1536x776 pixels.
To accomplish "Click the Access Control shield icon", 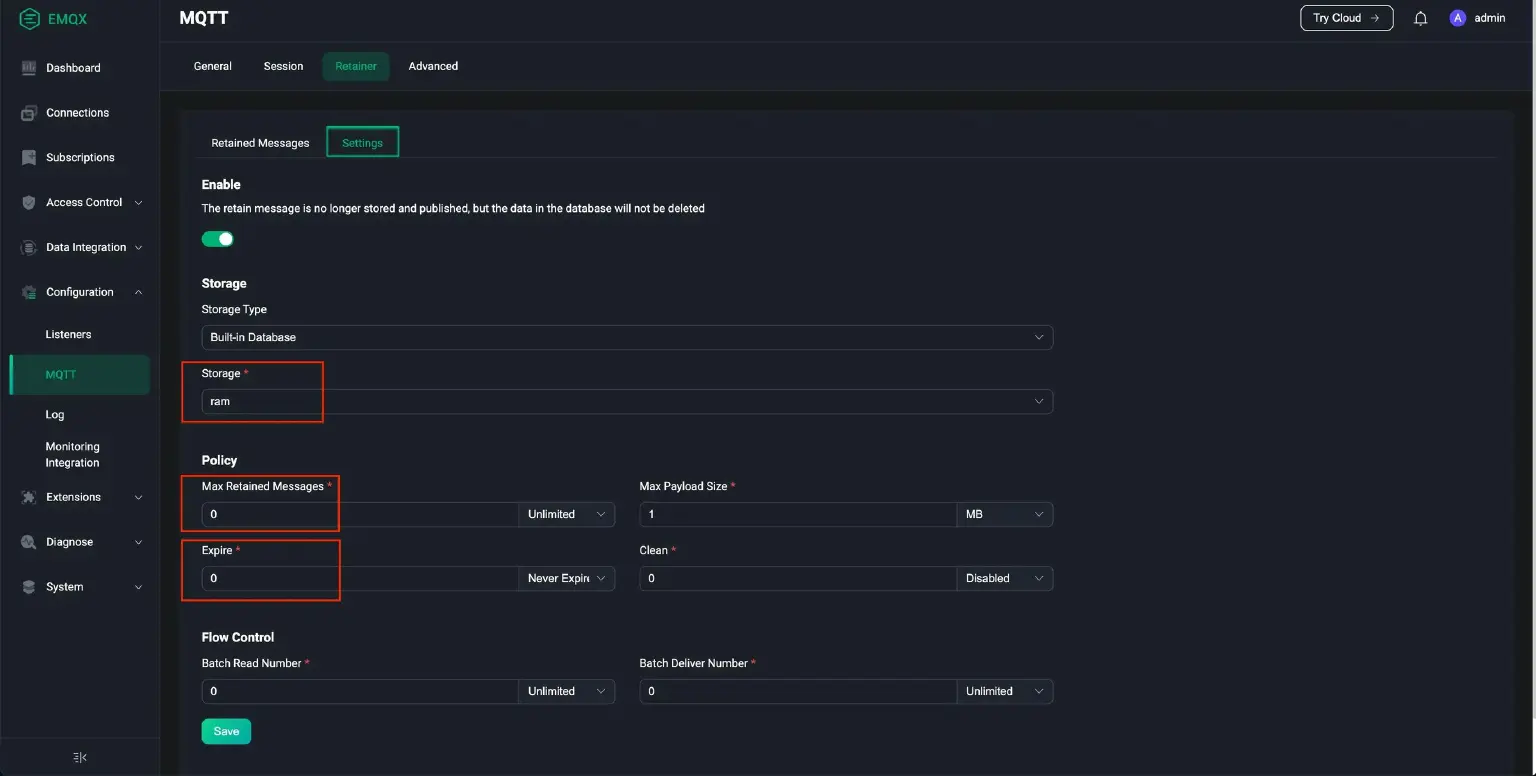I will pyautogui.click(x=29, y=202).
